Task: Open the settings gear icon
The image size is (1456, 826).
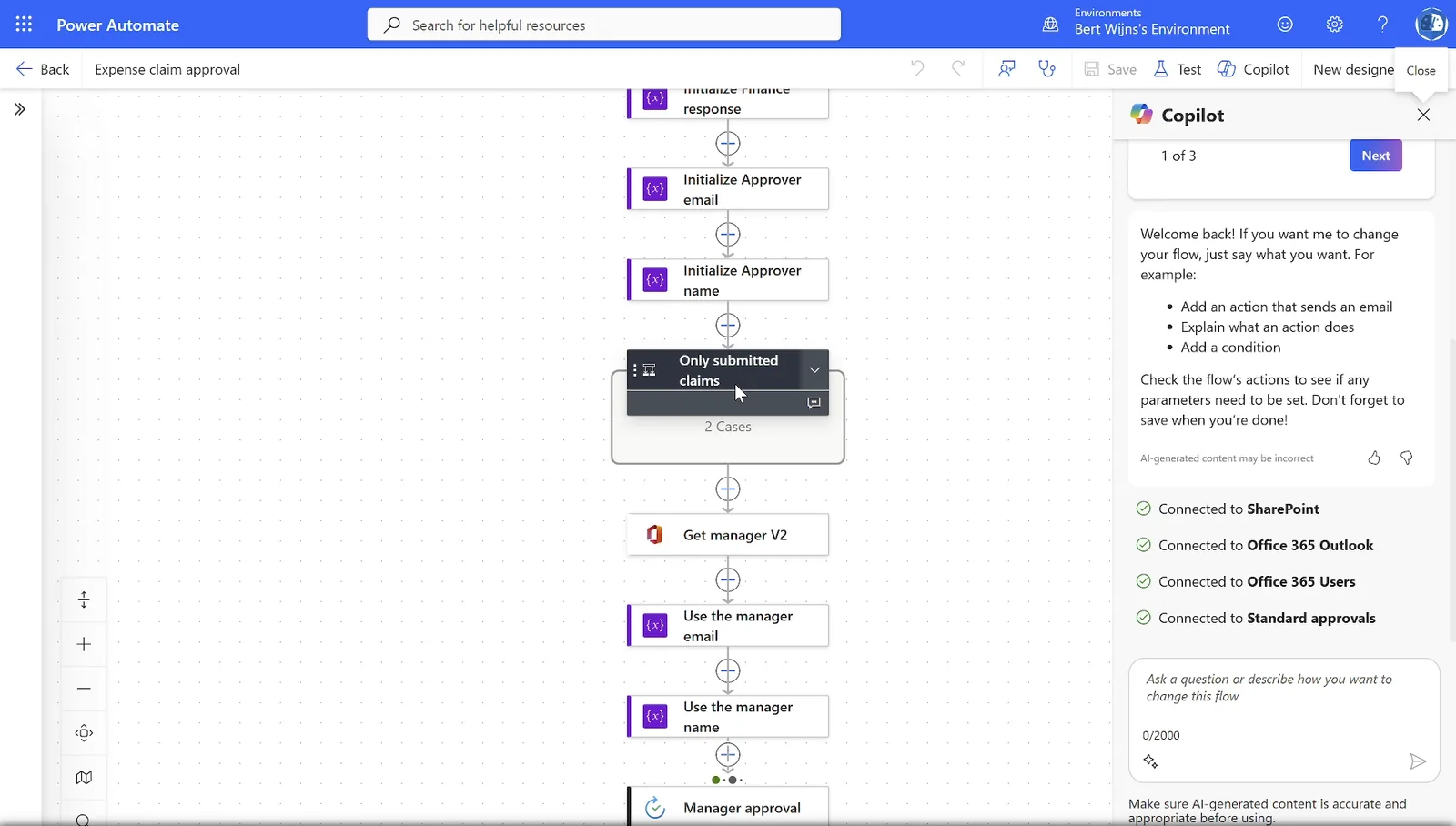Action: point(1334,25)
